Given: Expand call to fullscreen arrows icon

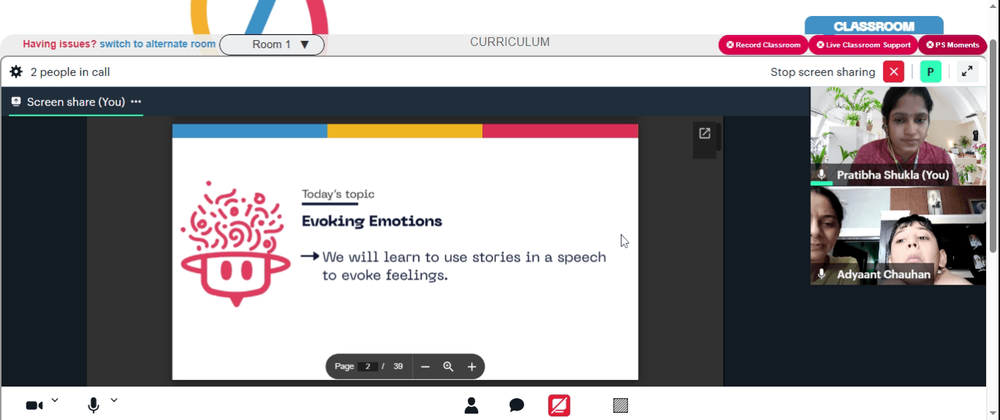Looking at the screenshot, I should point(967,72).
